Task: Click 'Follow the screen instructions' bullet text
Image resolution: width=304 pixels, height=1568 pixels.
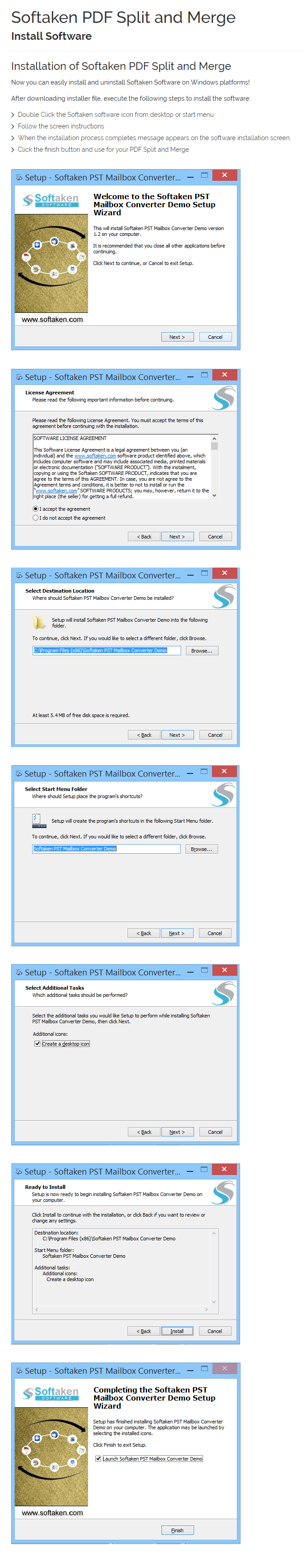Action: click(61, 126)
